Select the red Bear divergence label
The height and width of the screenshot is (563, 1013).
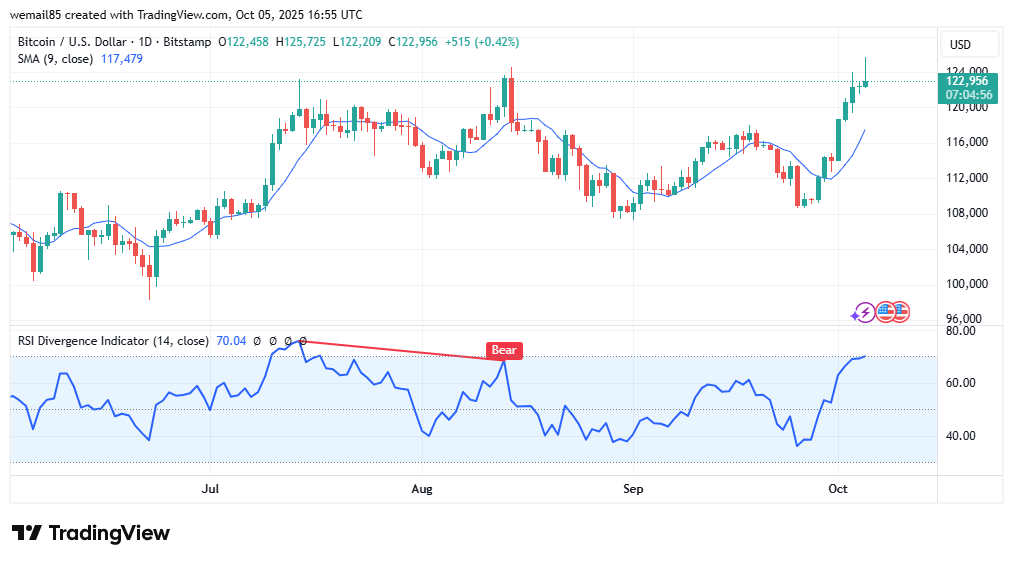[504, 350]
